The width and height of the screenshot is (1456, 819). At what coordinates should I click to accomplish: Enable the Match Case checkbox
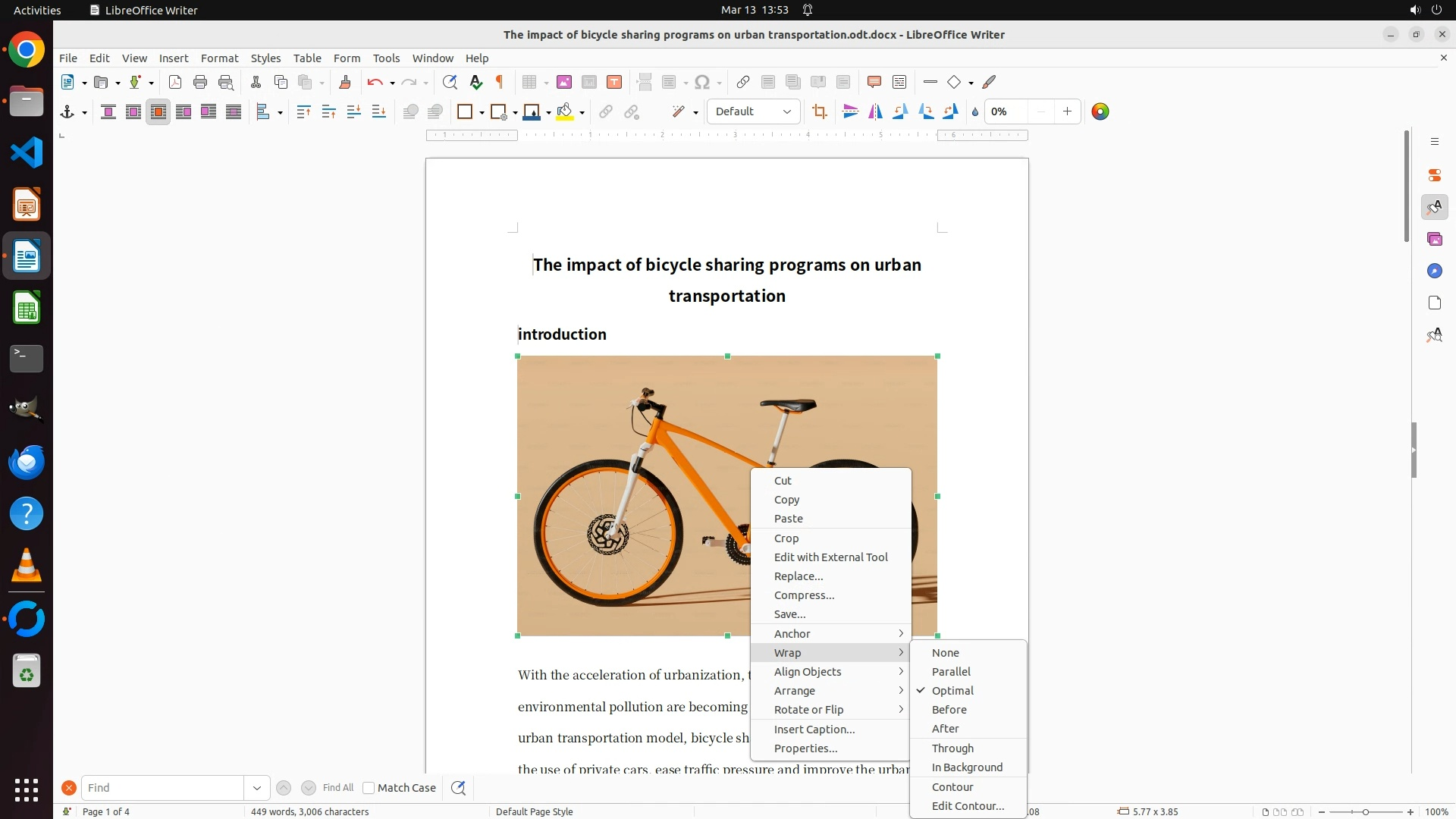point(369,788)
